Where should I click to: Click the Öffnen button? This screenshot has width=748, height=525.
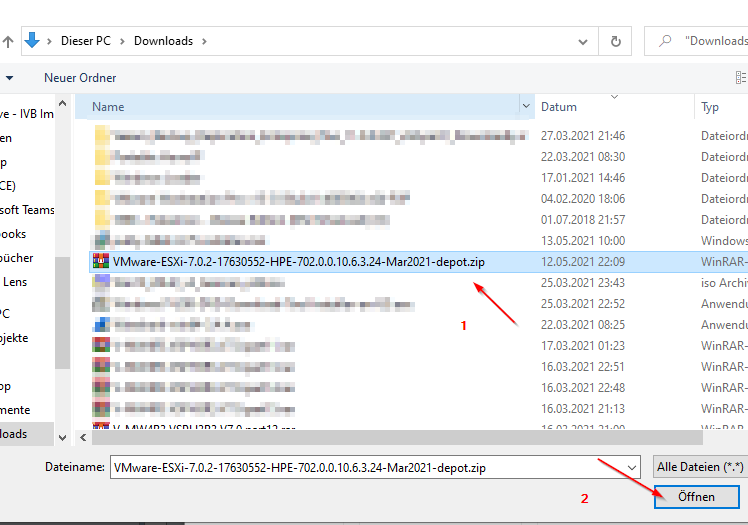coord(696,497)
